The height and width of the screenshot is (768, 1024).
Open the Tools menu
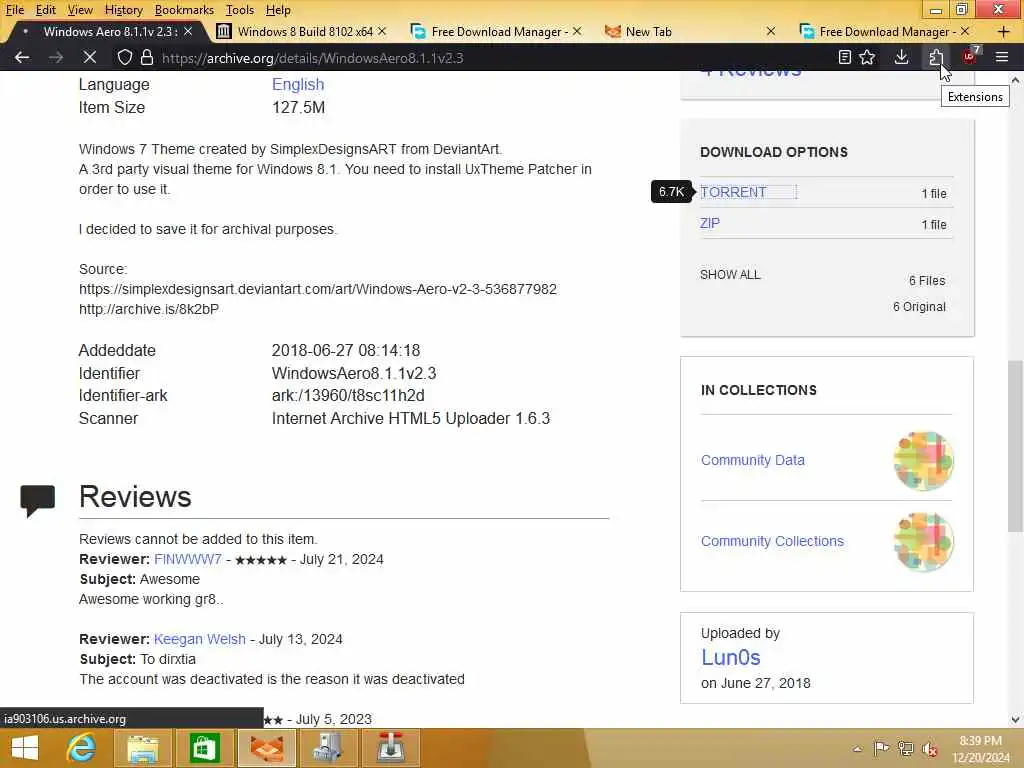(x=240, y=10)
